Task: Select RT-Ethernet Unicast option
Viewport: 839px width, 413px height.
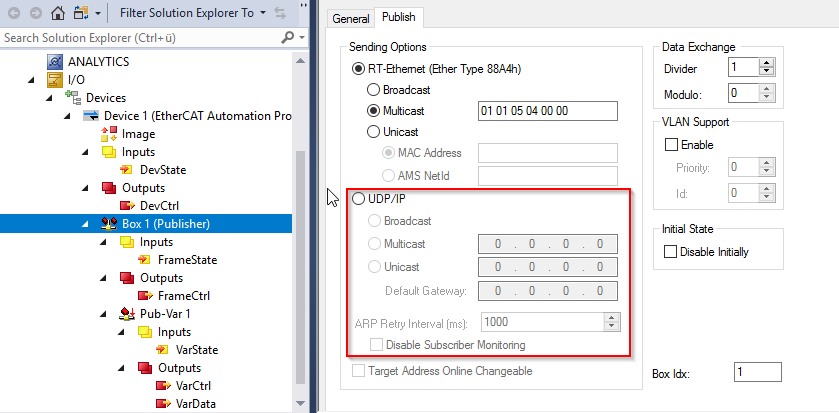Action: point(373,132)
